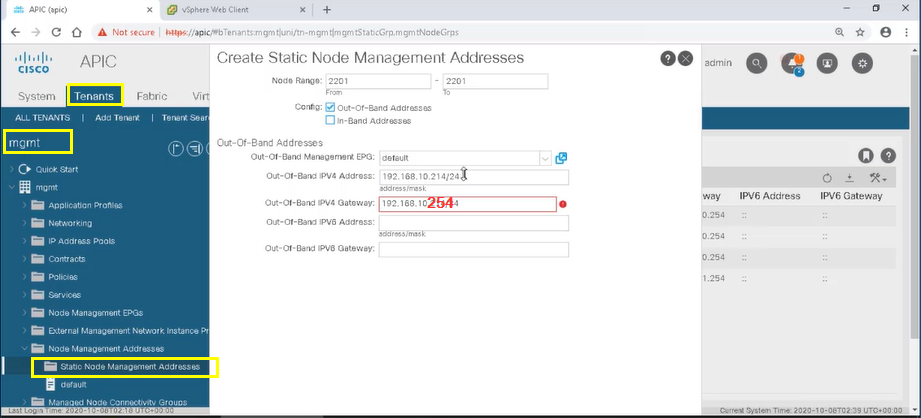The height and width of the screenshot is (418, 921).
Task: Click the Out-Of-Band IPV6 Address field
Action: 473,223
